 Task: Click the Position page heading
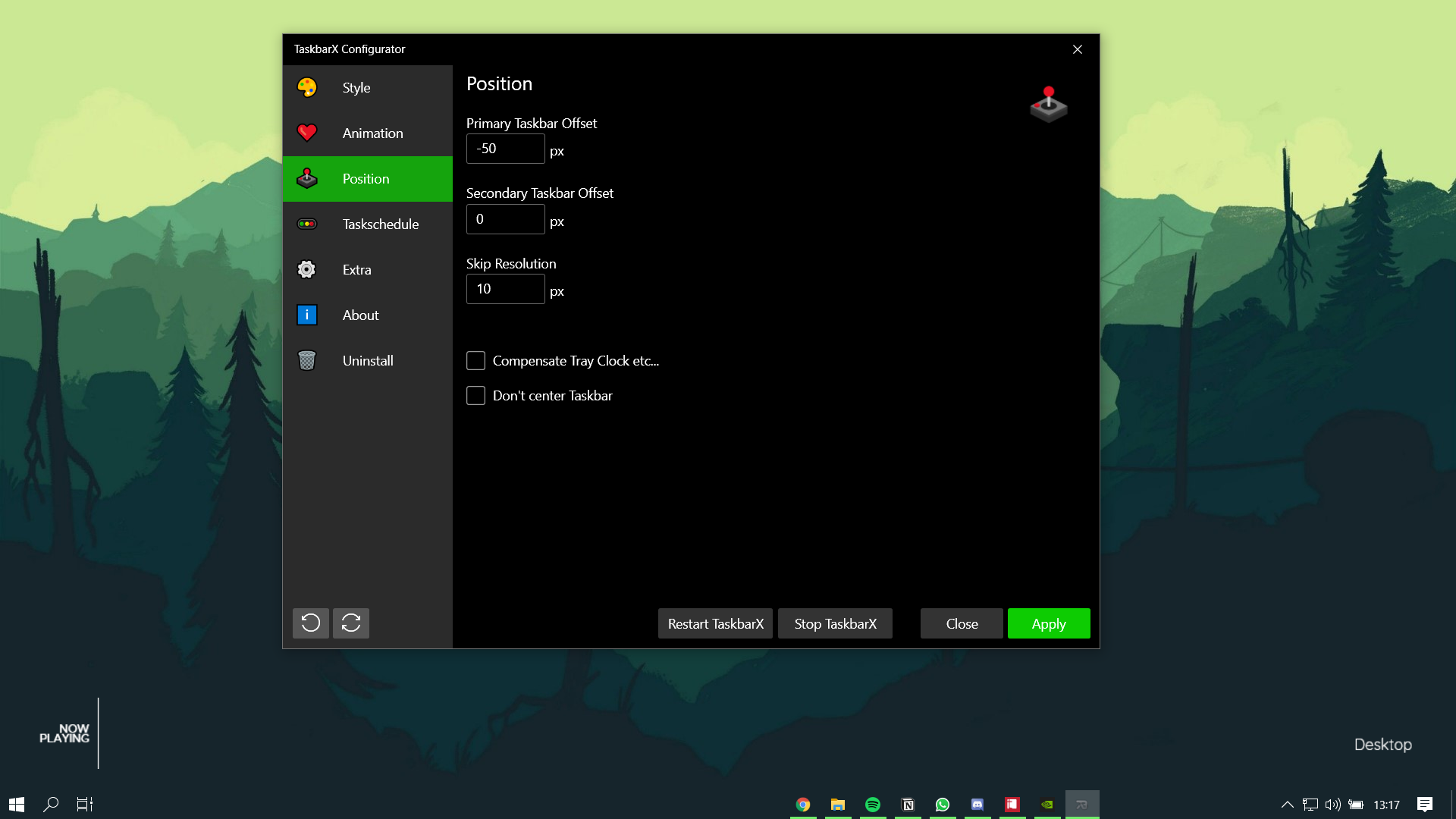(x=500, y=84)
